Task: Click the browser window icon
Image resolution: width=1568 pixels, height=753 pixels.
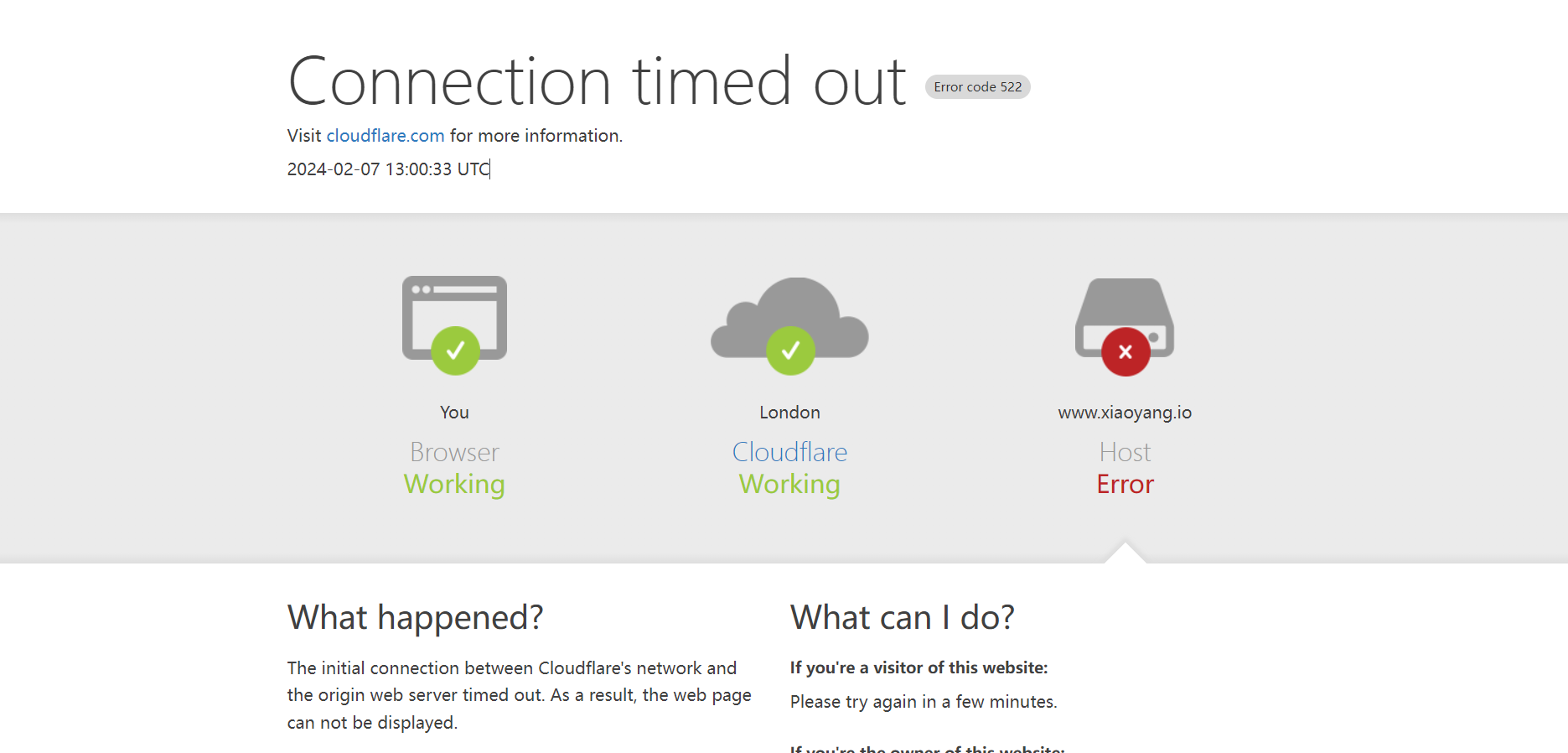Action: click(x=454, y=318)
